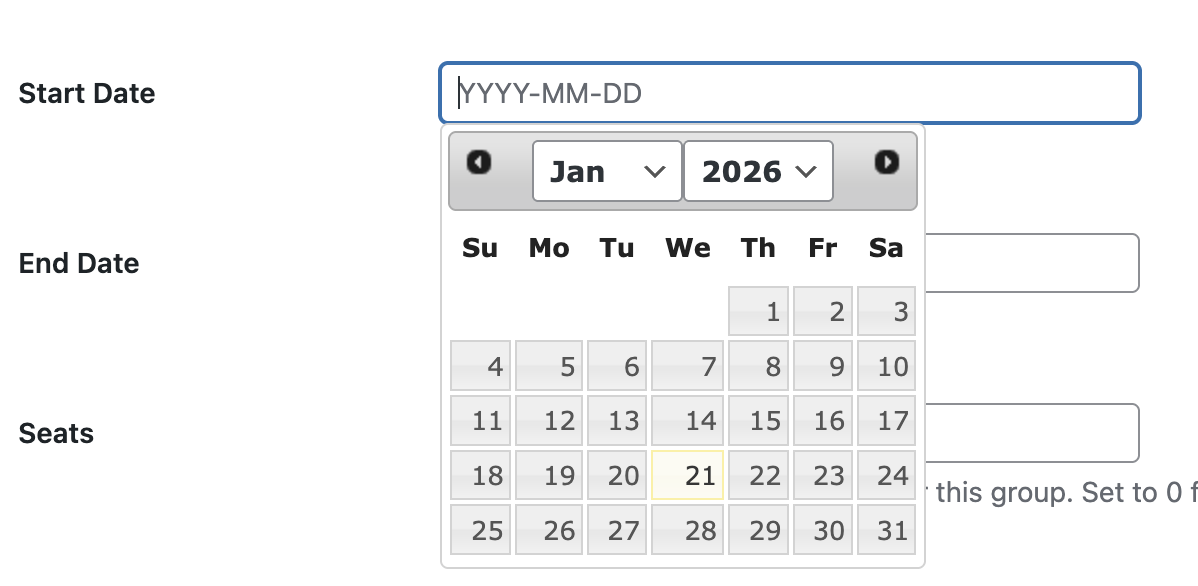Choose January 31 from the calendar

(885, 530)
